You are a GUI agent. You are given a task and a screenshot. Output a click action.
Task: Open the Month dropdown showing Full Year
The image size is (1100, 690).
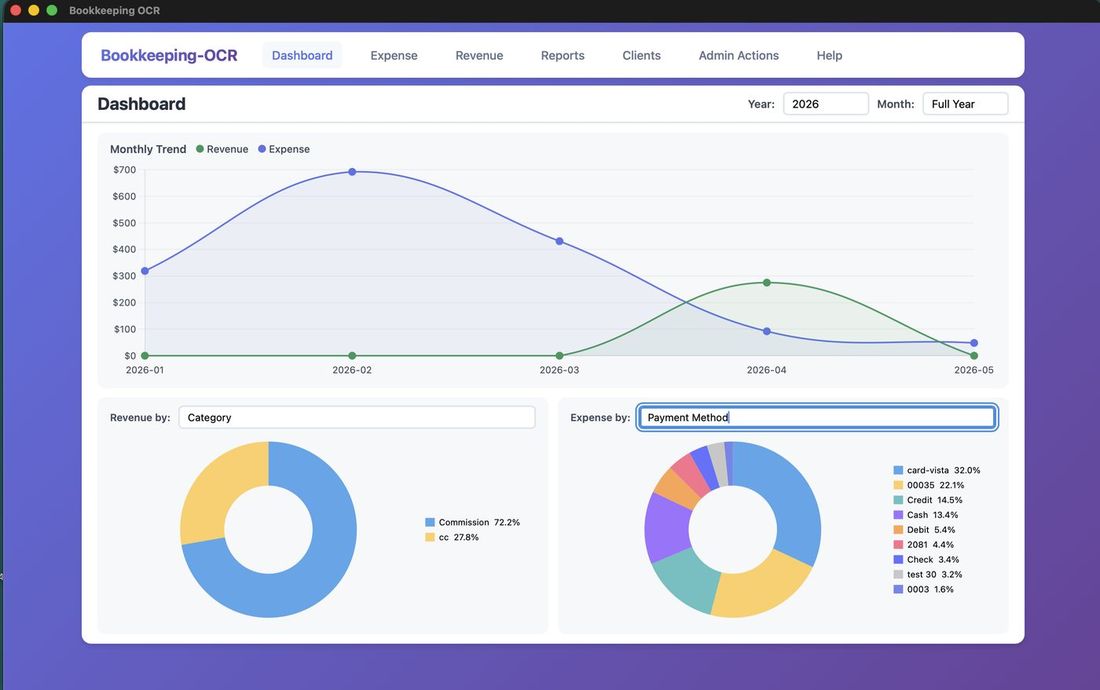click(x=964, y=103)
